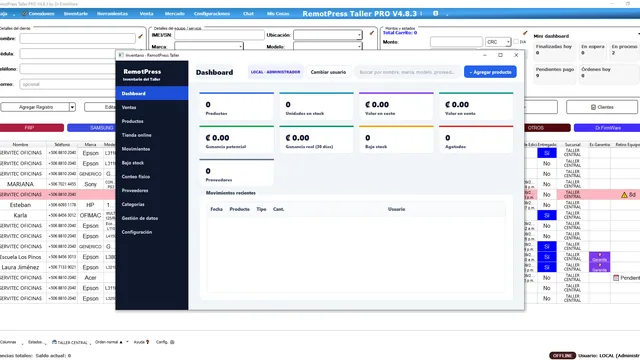Open Ubicación dropdown
This screenshot has width=640, height=360.
(x=328, y=35)
